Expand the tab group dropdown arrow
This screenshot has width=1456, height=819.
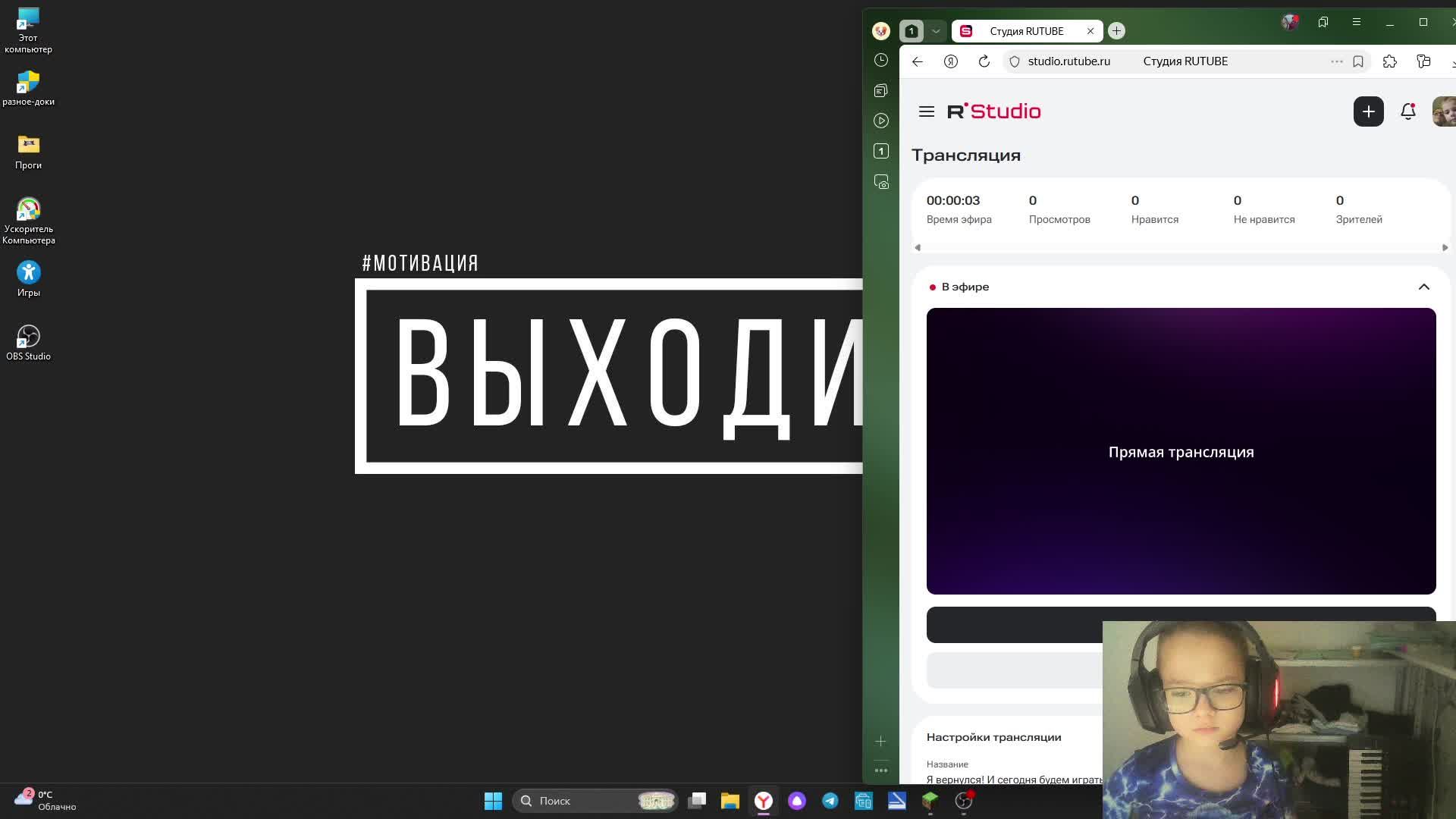(936, 31)
